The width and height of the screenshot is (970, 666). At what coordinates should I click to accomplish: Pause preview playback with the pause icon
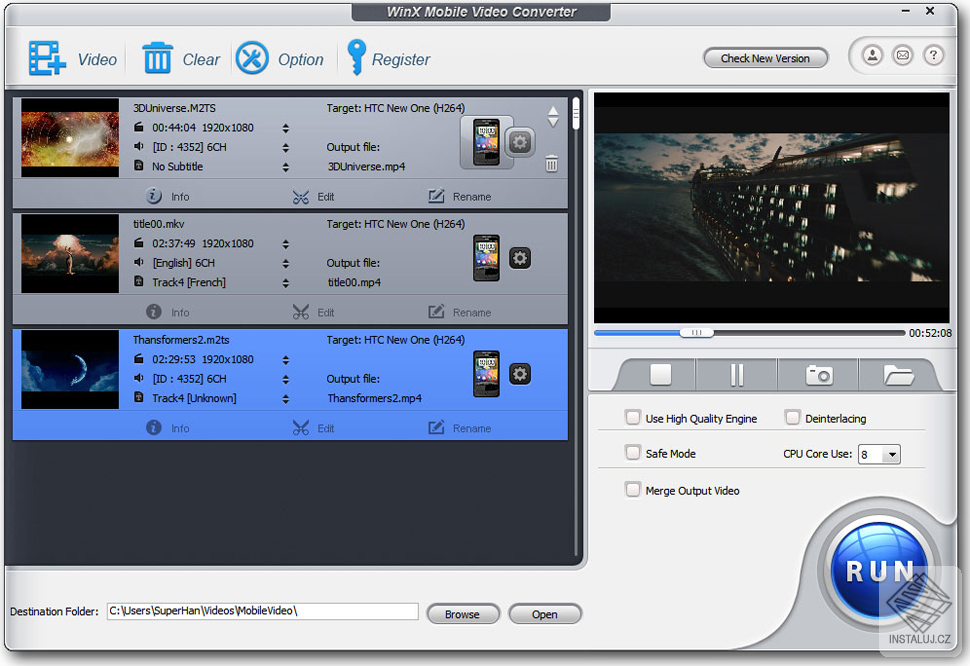click(x=736, y=373)
